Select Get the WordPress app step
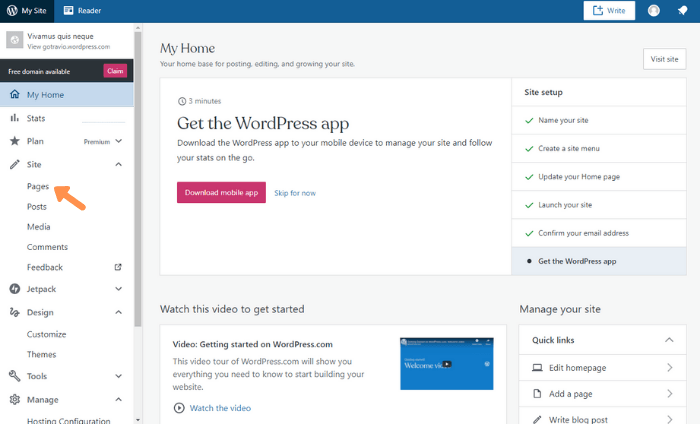This screenshot has height=425, width=700. (x=599, y=261)
